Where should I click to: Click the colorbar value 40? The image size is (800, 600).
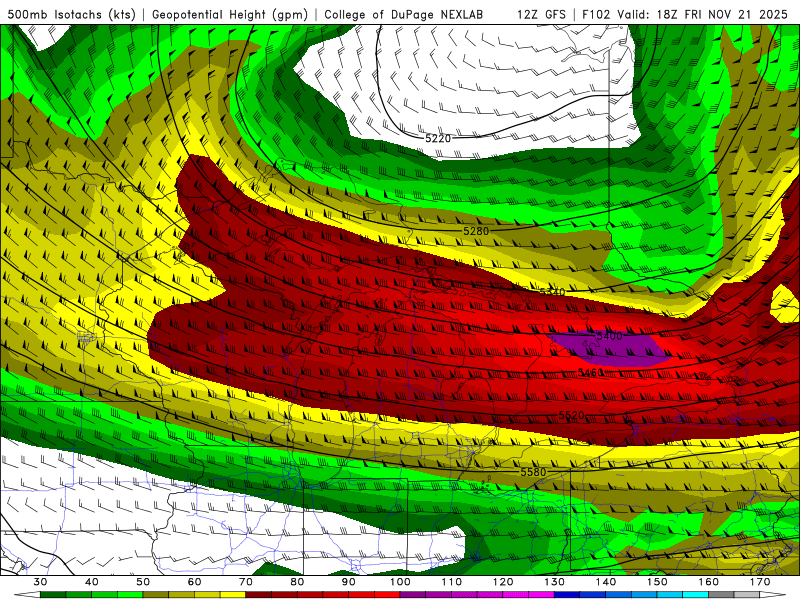[92, 582]
